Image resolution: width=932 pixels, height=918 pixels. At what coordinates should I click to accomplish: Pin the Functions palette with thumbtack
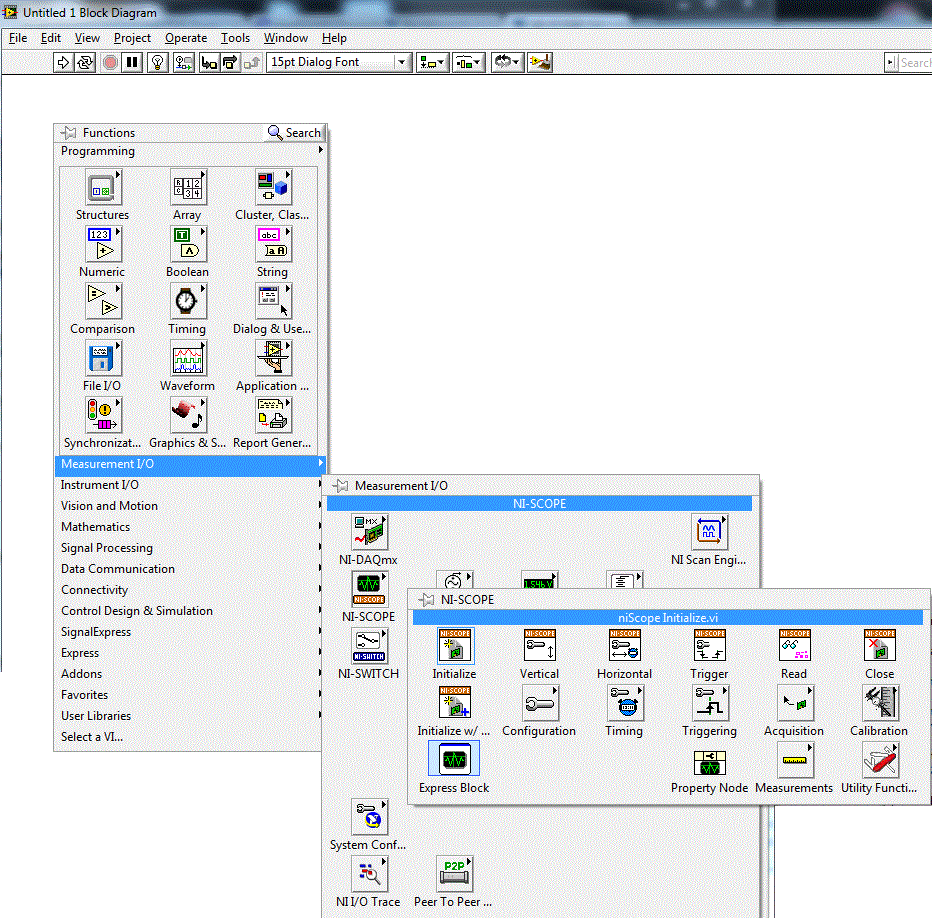click(x=69, y=133)
